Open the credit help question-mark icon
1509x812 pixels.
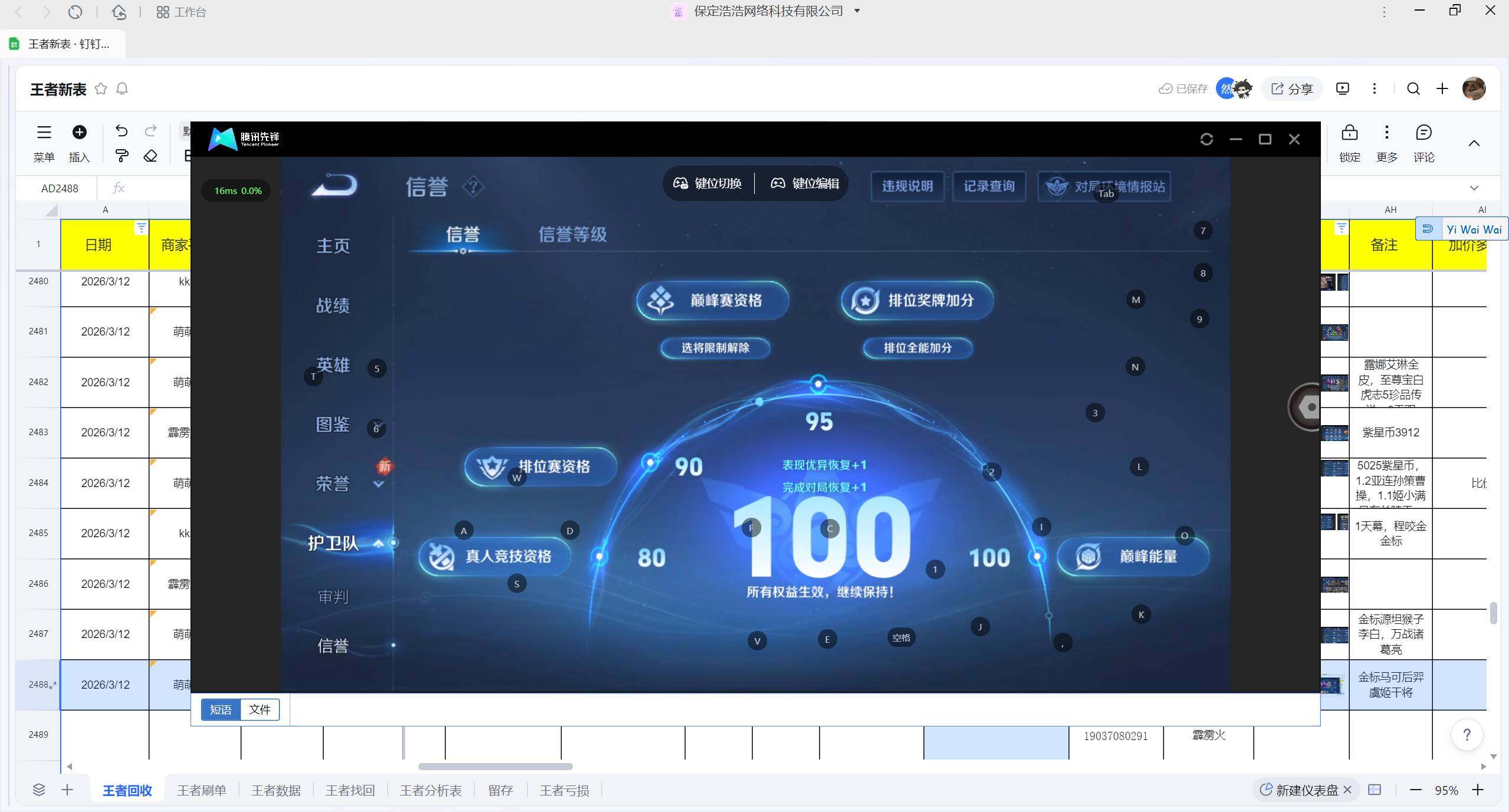(473, 187)
